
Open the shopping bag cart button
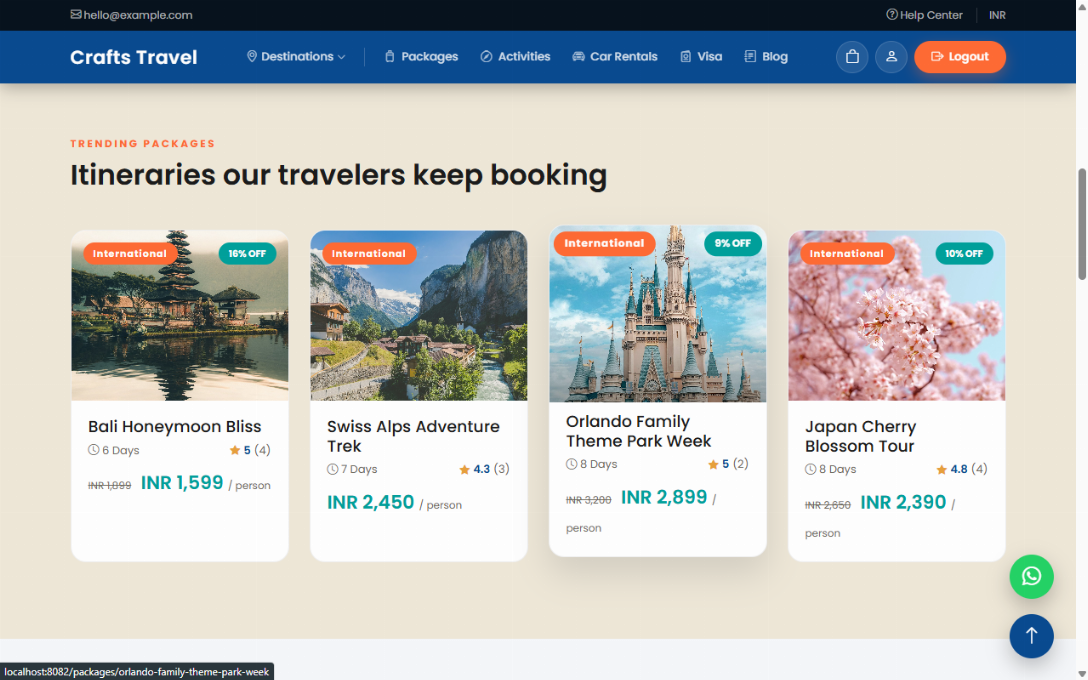pos(852,57)
